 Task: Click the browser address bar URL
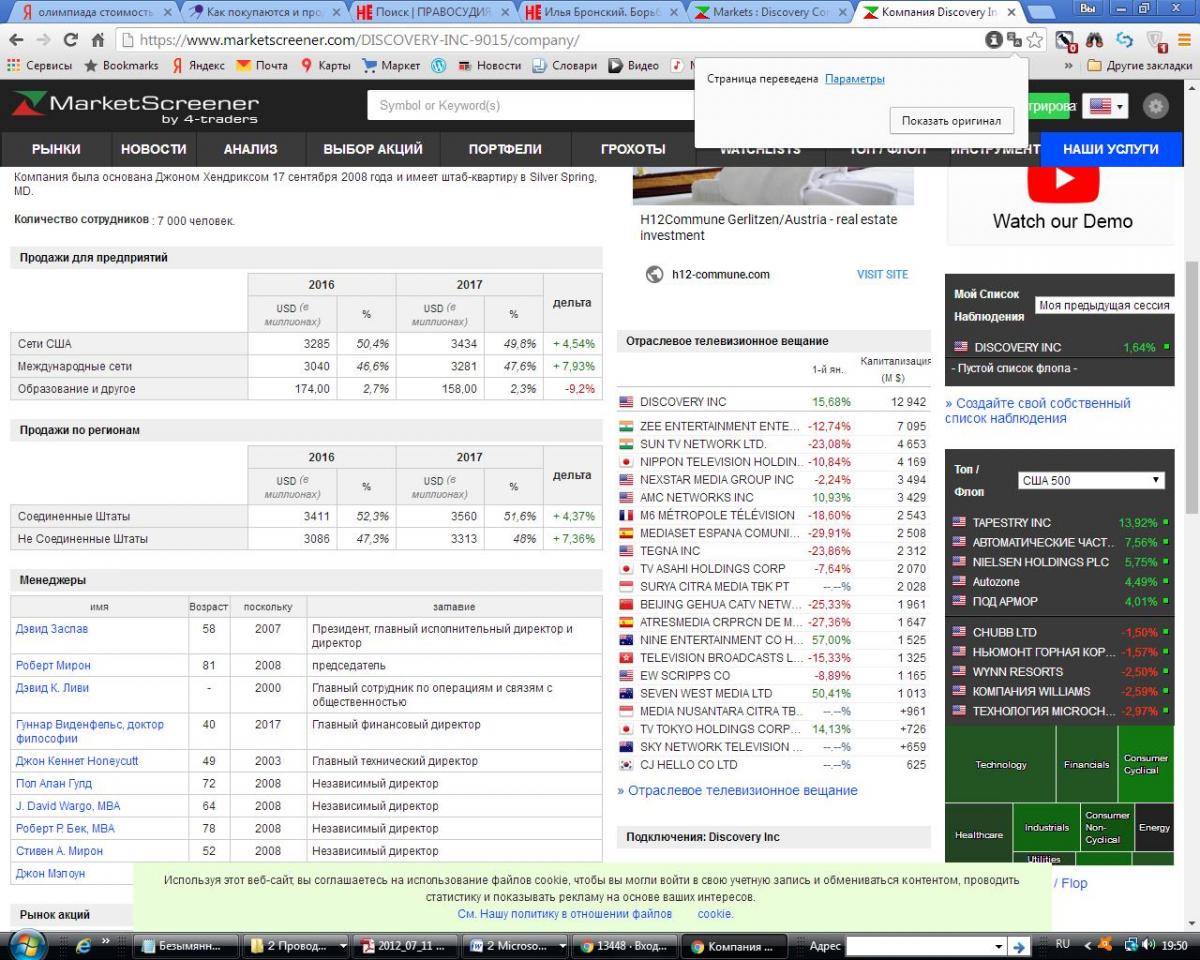359,41
